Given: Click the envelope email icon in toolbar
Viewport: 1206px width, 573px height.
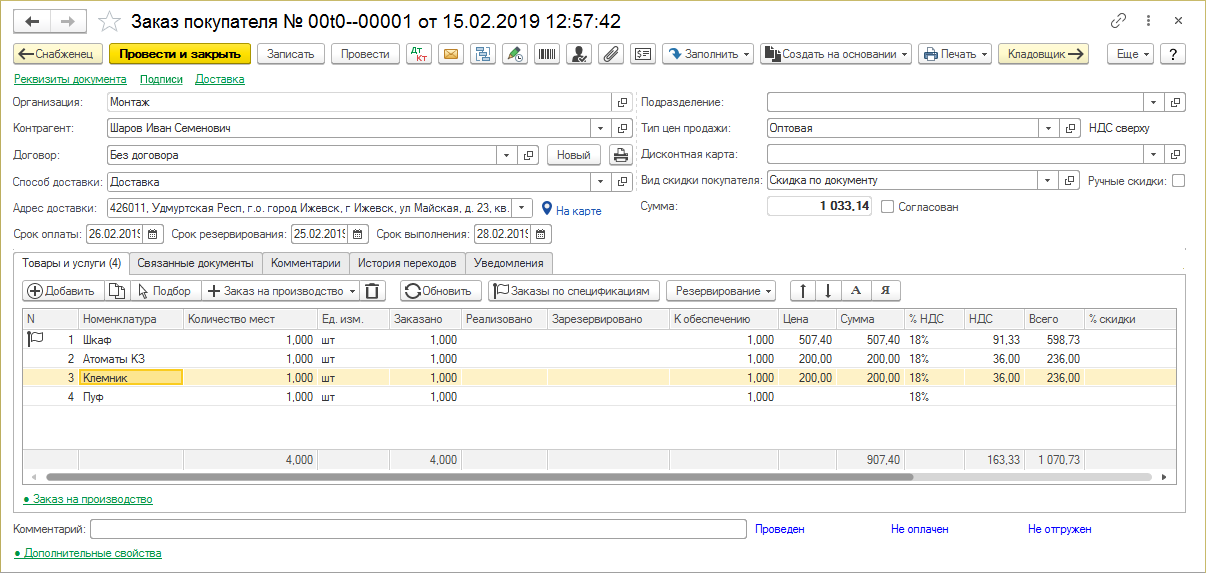Looking at the screenshot, I should [451, 55].
